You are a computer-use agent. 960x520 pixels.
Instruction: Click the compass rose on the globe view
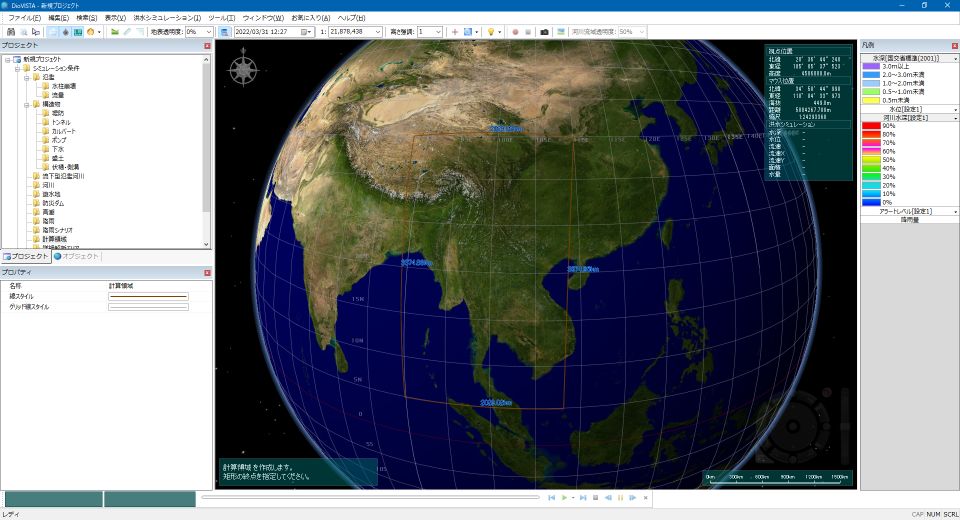point(244,69)
